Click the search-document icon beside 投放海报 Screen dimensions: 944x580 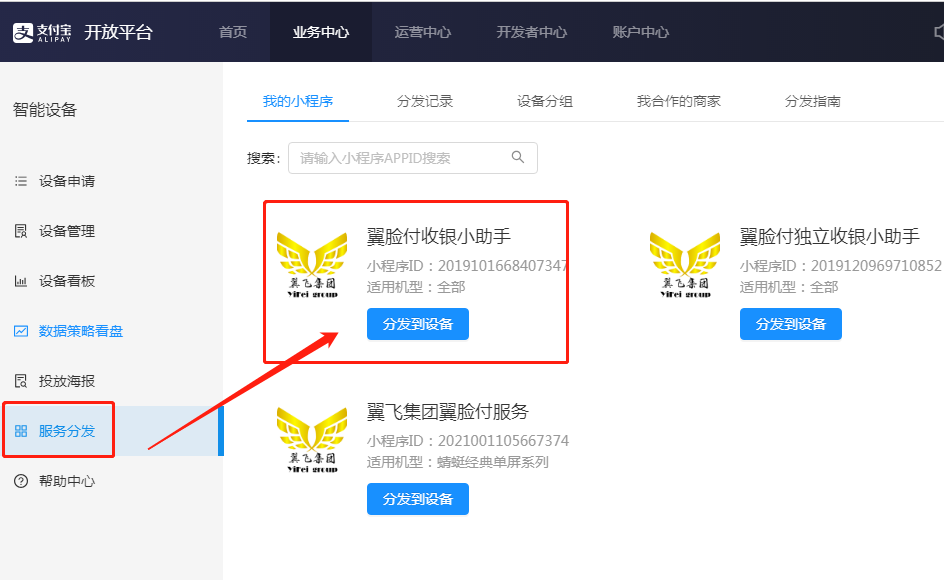coord(21,381)
